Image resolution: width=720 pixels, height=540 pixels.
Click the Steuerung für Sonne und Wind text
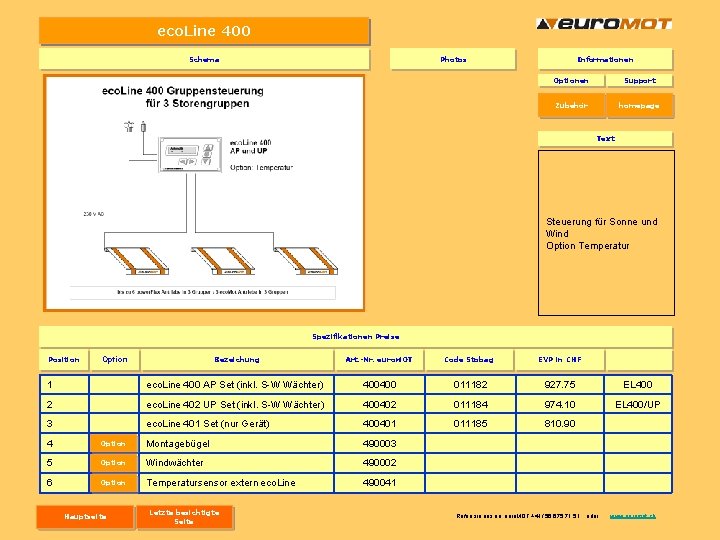[602, 228]
